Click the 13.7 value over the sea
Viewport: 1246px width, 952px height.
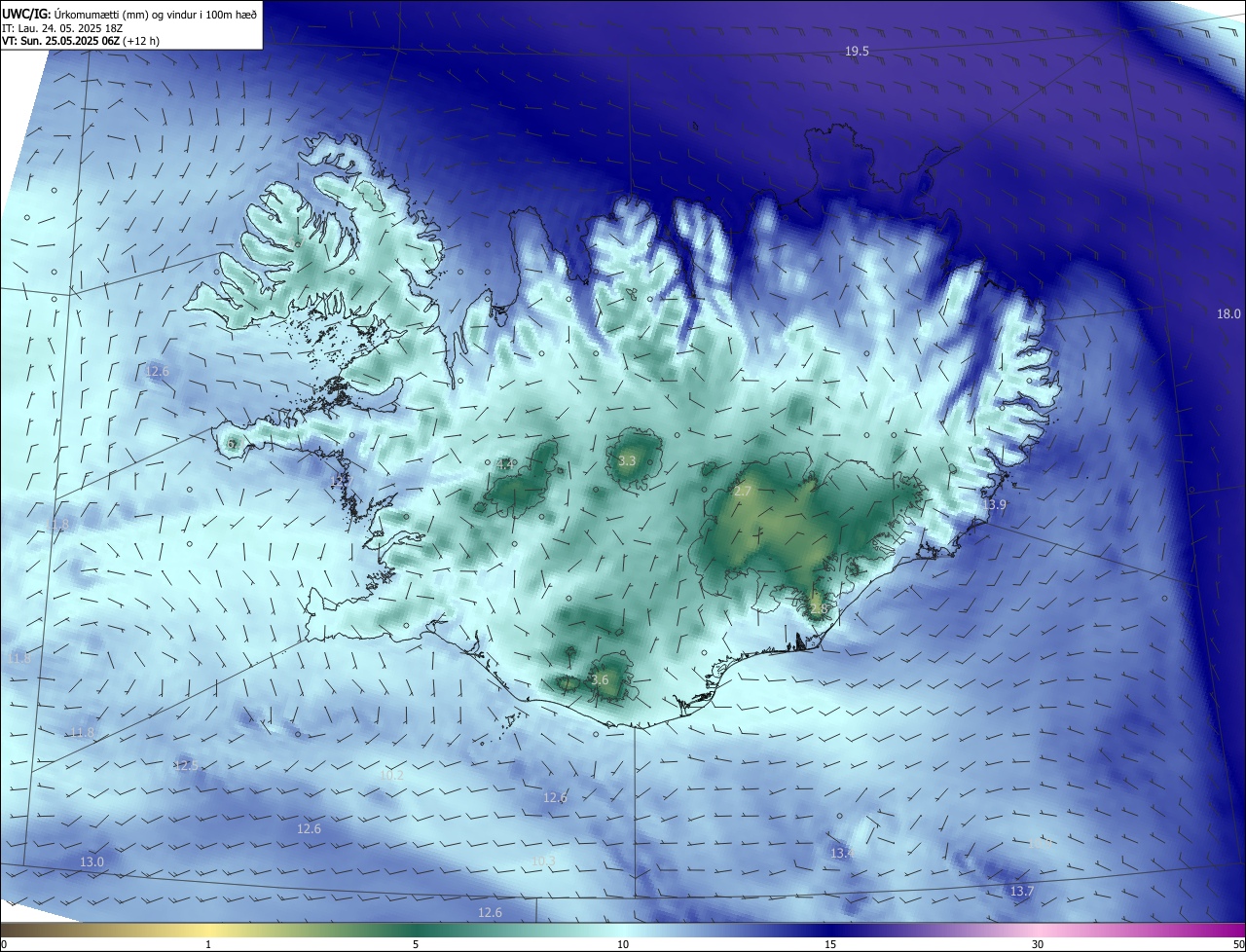1022,892
